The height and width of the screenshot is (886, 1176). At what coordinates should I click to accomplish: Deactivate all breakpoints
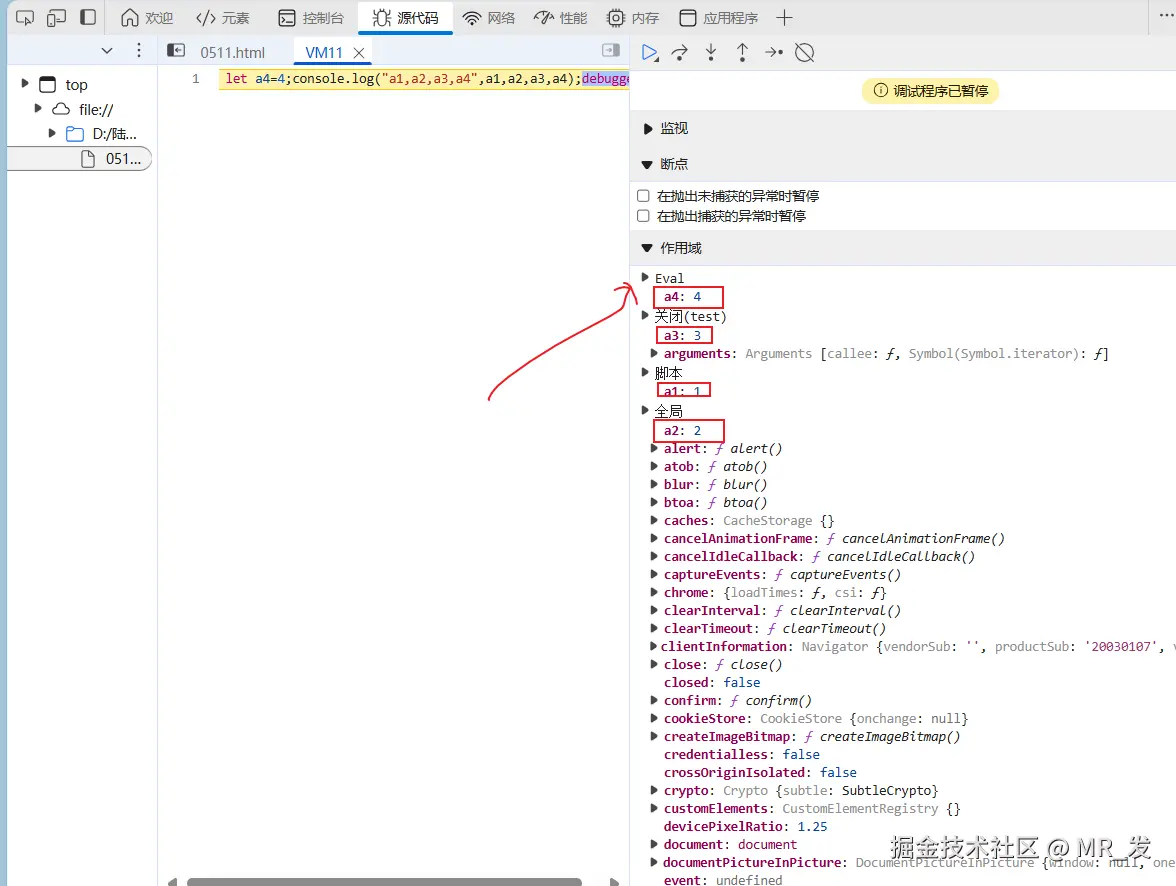point(805,53)
